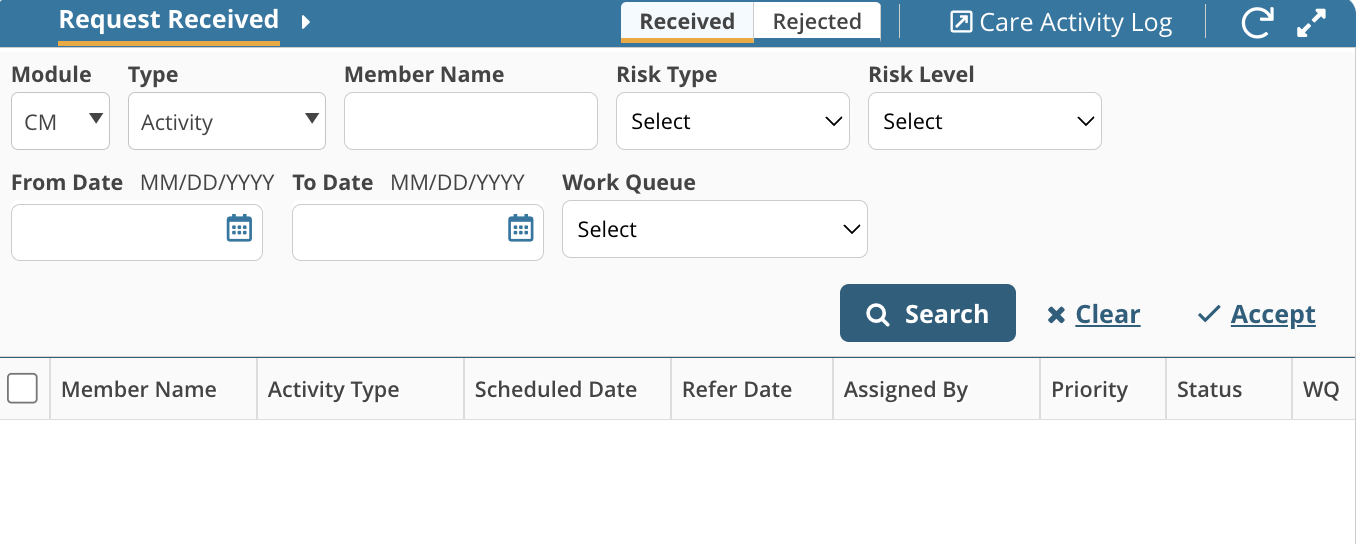
Task: Switch to the Rejected tab
Action: [817, 22]
